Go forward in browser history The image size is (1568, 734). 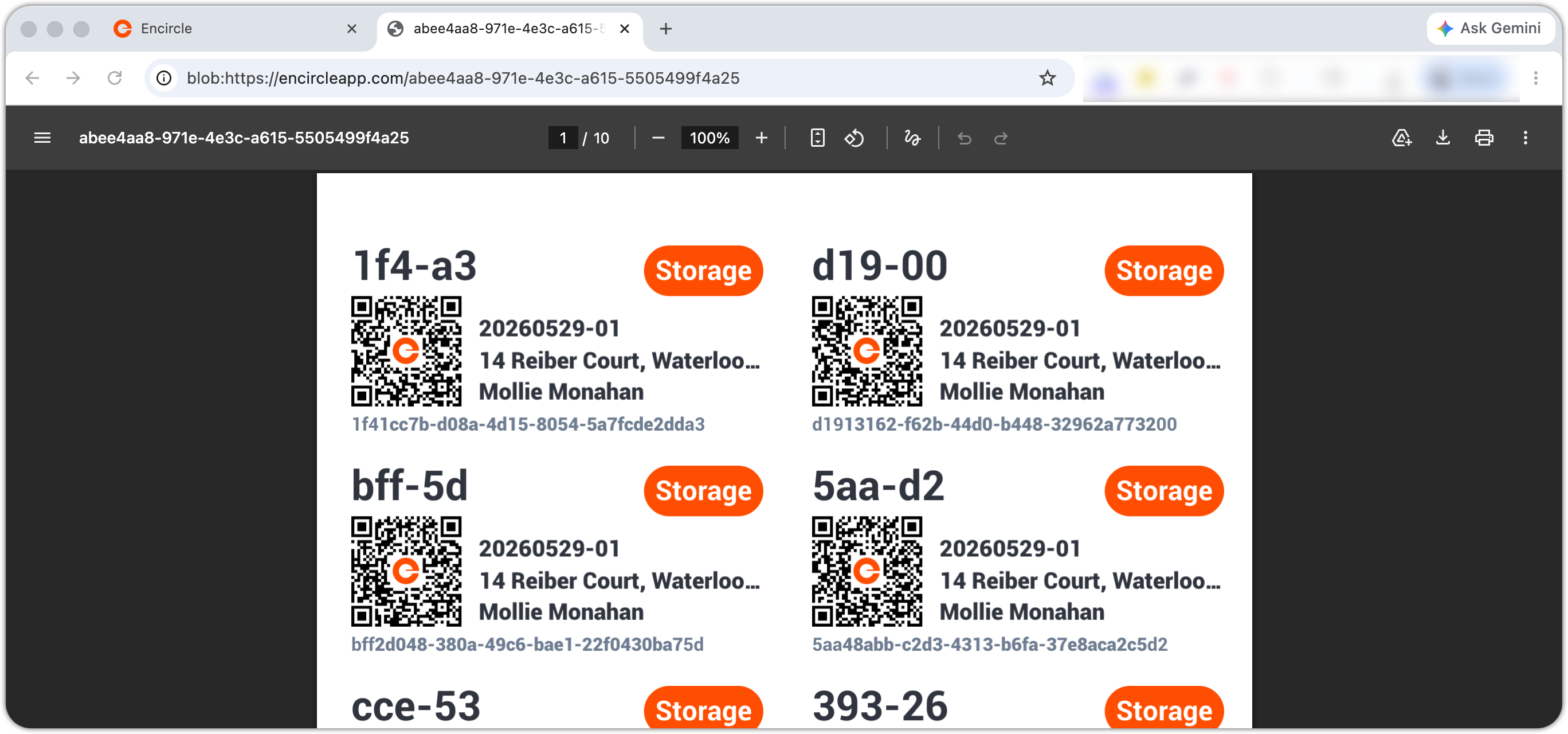point(73,78)
